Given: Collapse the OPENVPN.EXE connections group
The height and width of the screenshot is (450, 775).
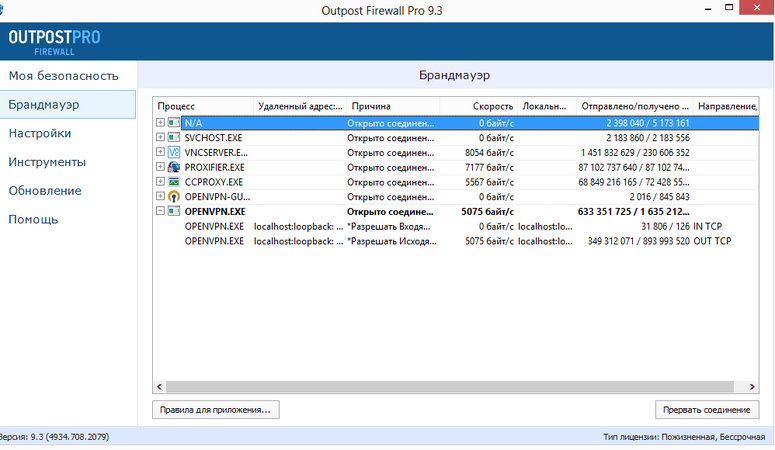Looking at the screenshot, I should 160,212.
